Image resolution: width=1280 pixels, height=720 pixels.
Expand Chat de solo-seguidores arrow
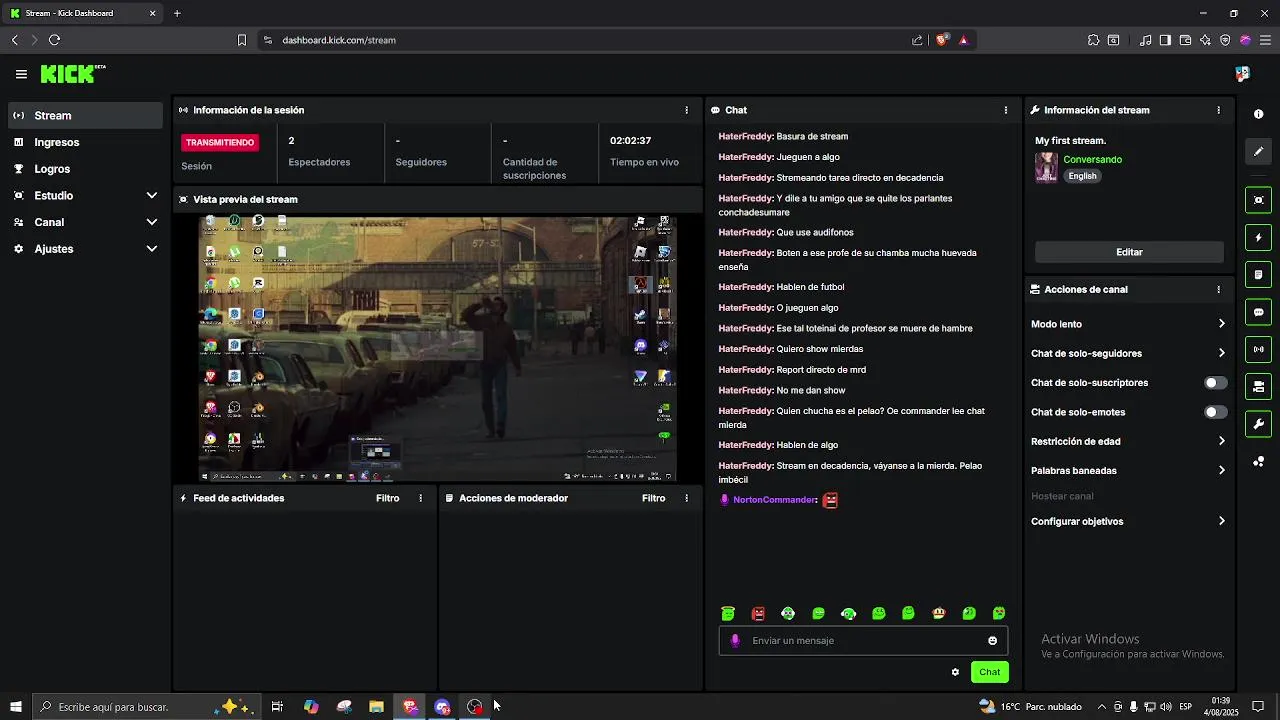point(1221,353)
